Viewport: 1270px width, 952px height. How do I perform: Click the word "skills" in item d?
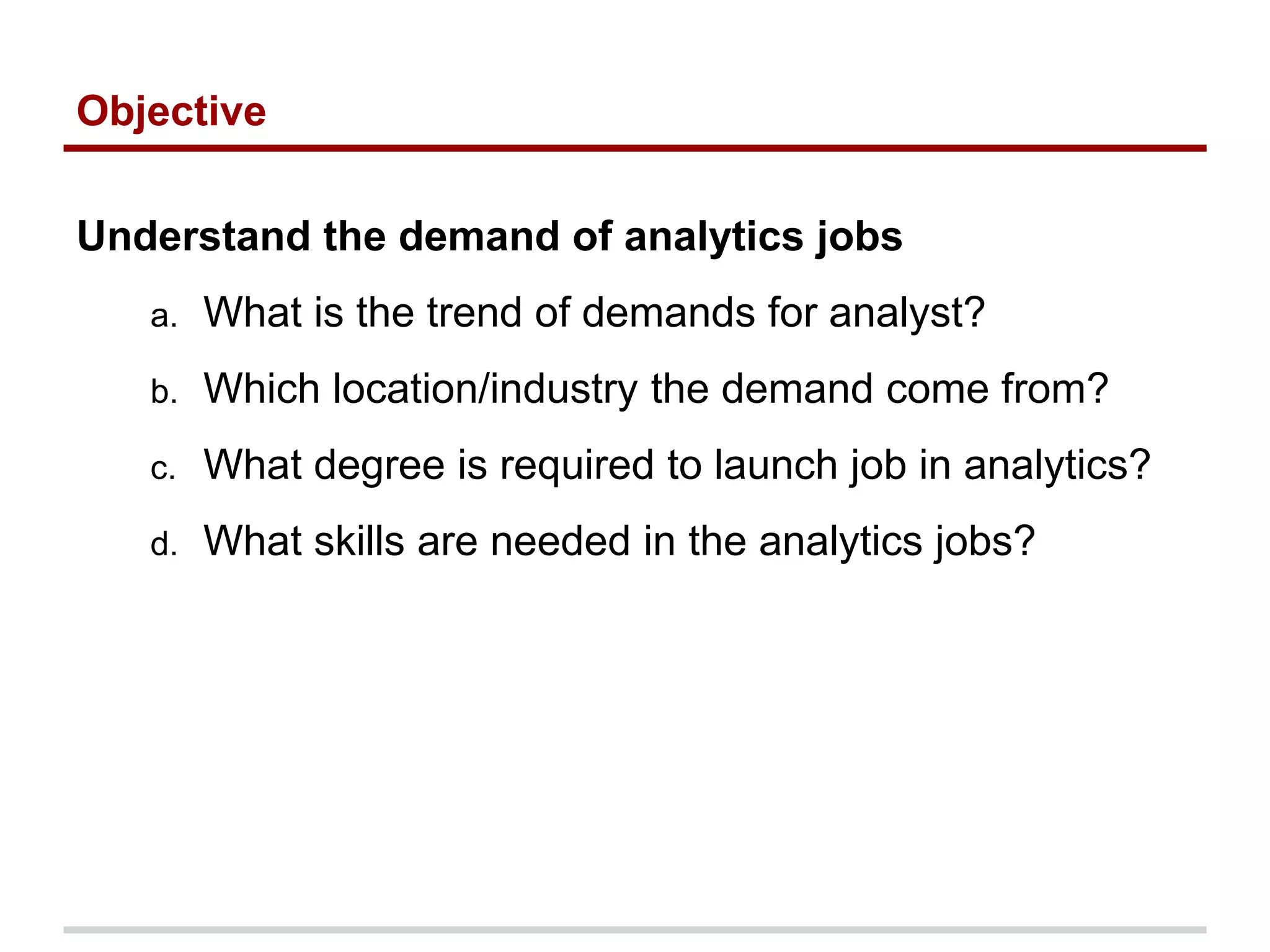point(359,541)
